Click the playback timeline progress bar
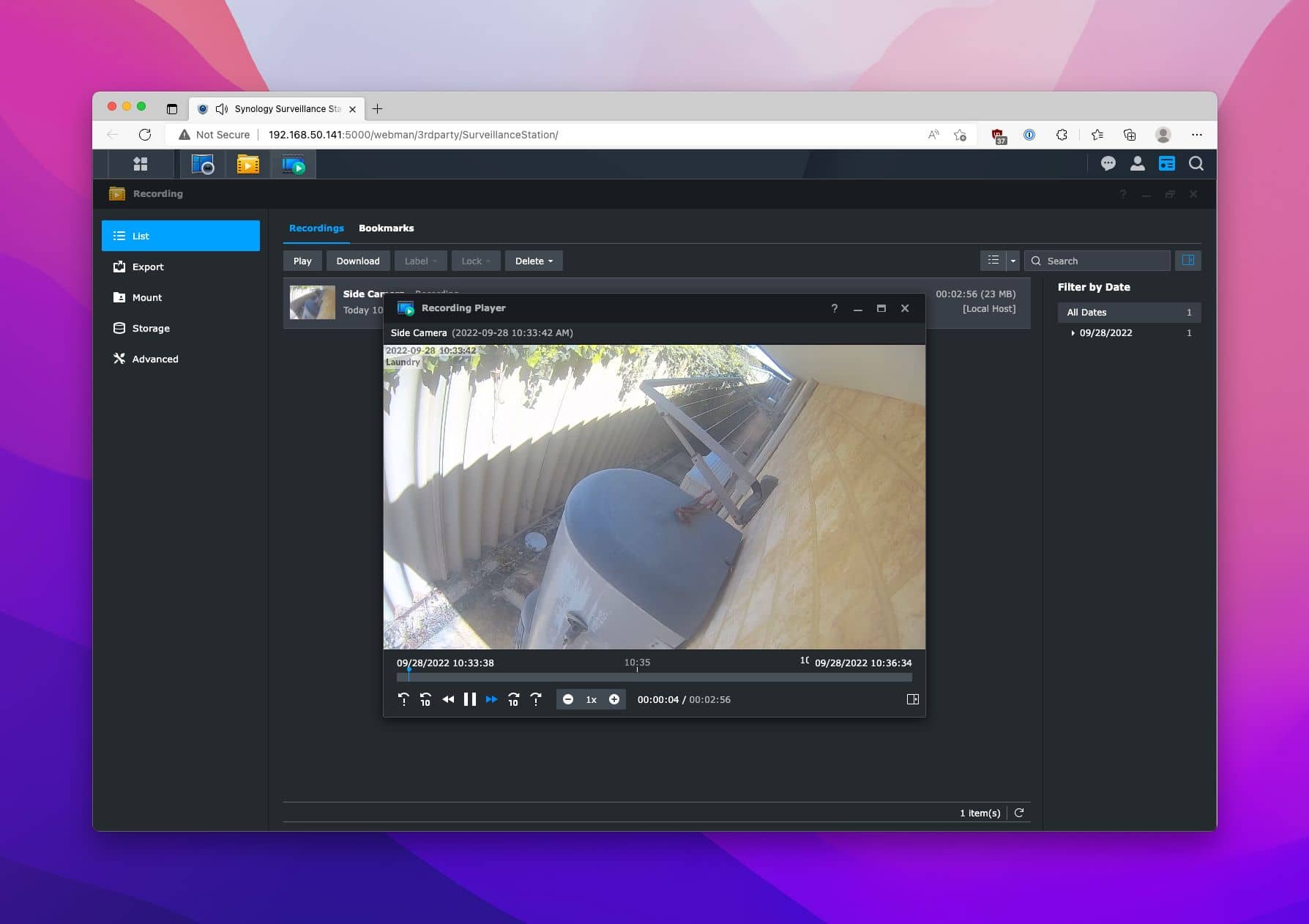The height and width of the screenshot is (924, 1309). click(654, 677)
